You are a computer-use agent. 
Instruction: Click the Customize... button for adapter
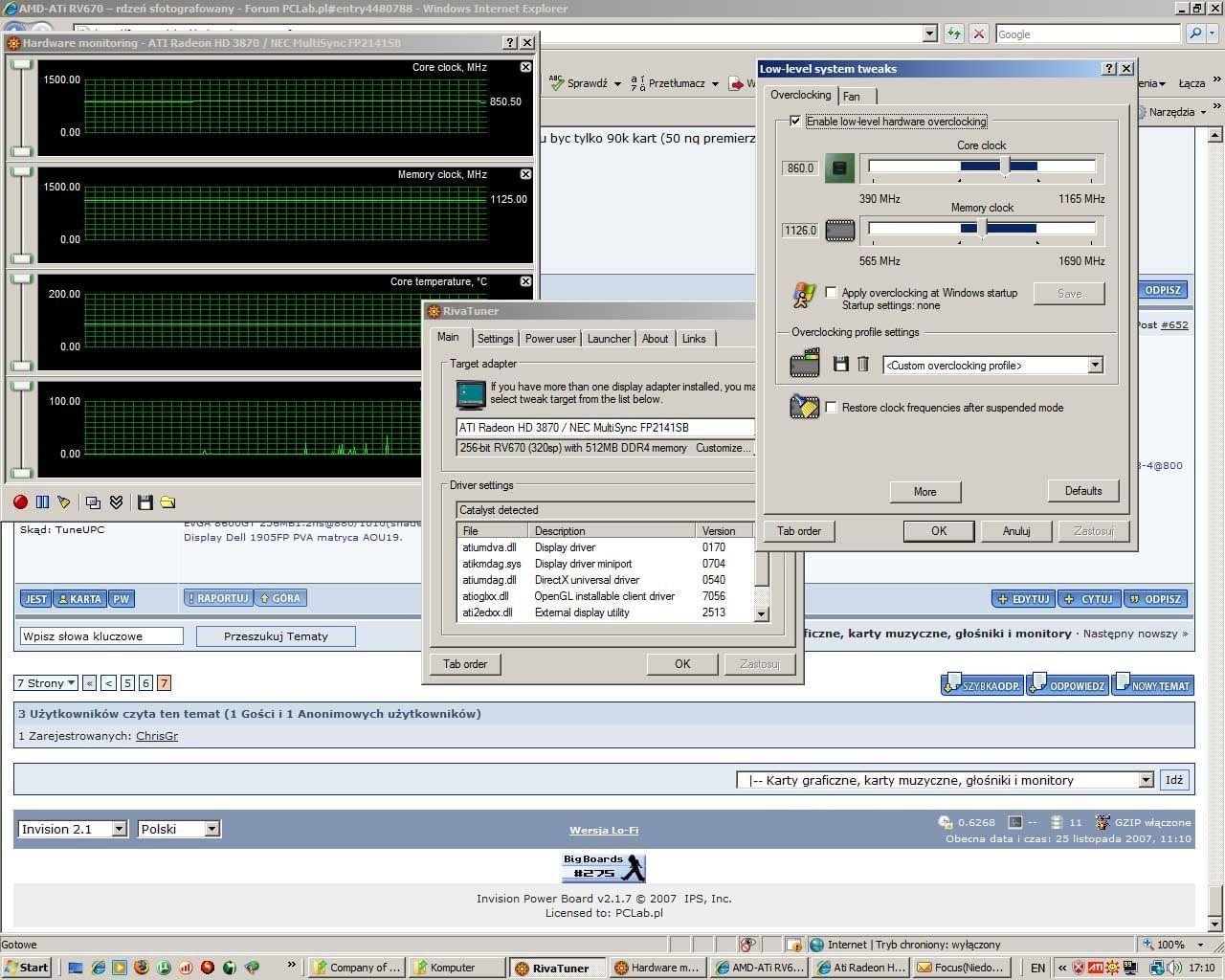click(x=723, y=448)
